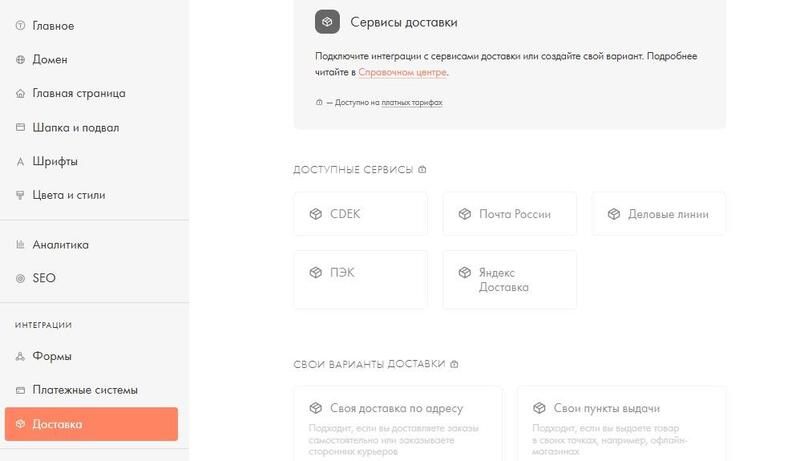Viewport: 800px width, 461px height.
Task: Click the bar chart icon beside Аналитика
Action: (x=20, y=244)
